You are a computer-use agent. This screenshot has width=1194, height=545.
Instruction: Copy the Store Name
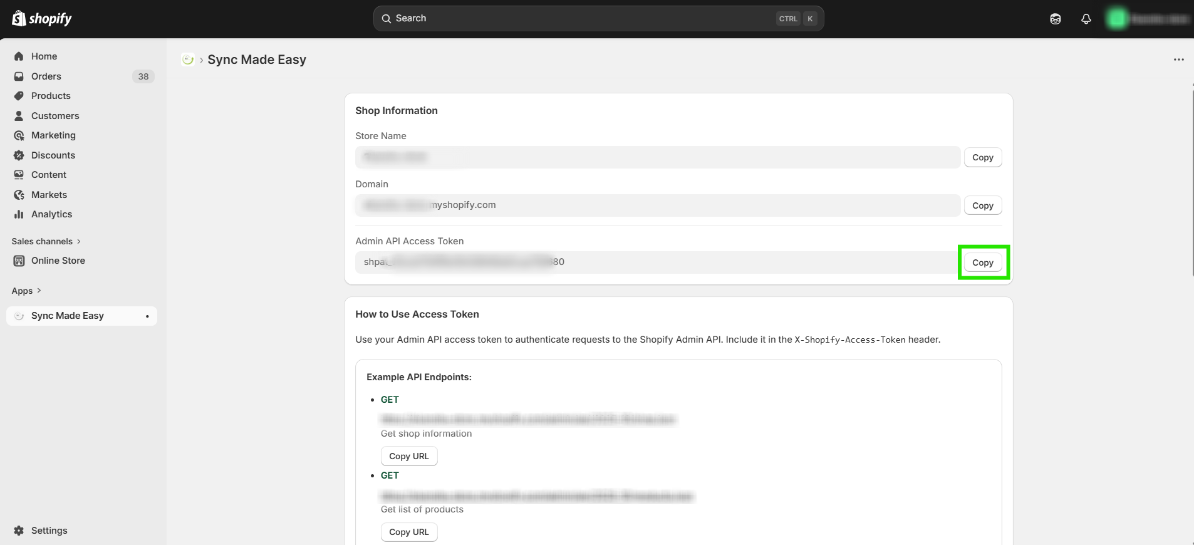point(983,157)
